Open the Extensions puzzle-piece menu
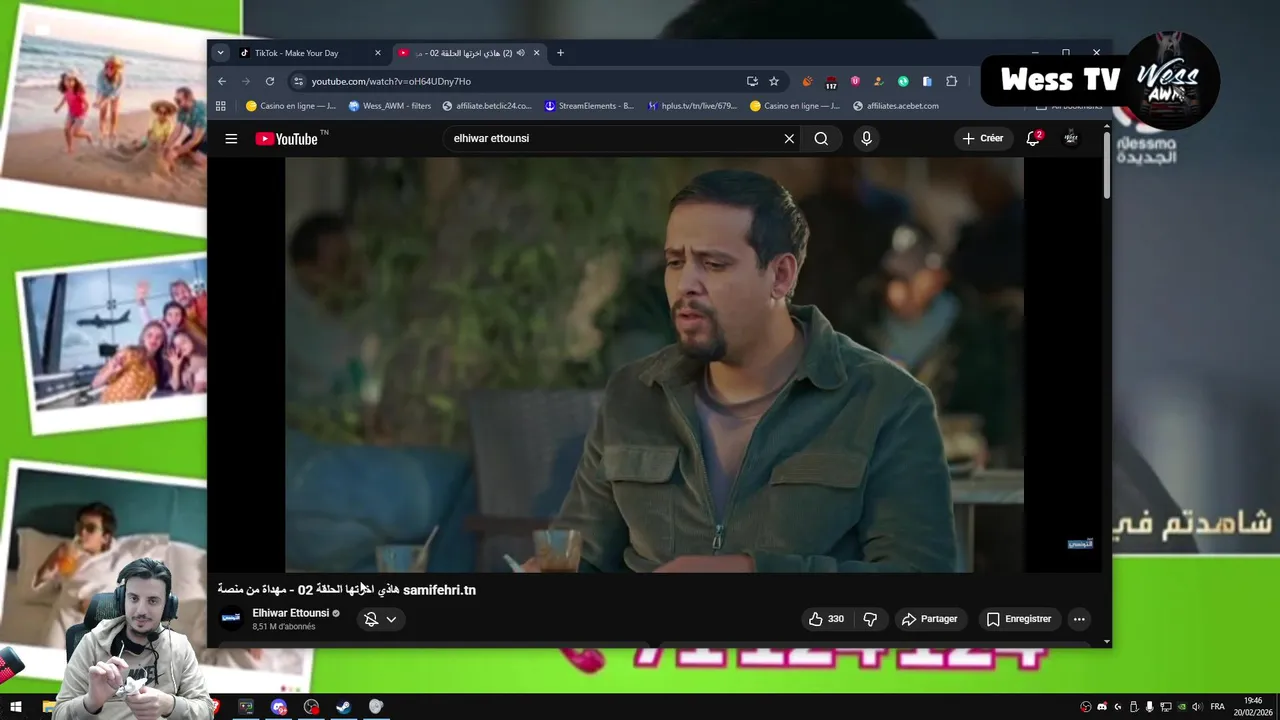 pos(951,81)
